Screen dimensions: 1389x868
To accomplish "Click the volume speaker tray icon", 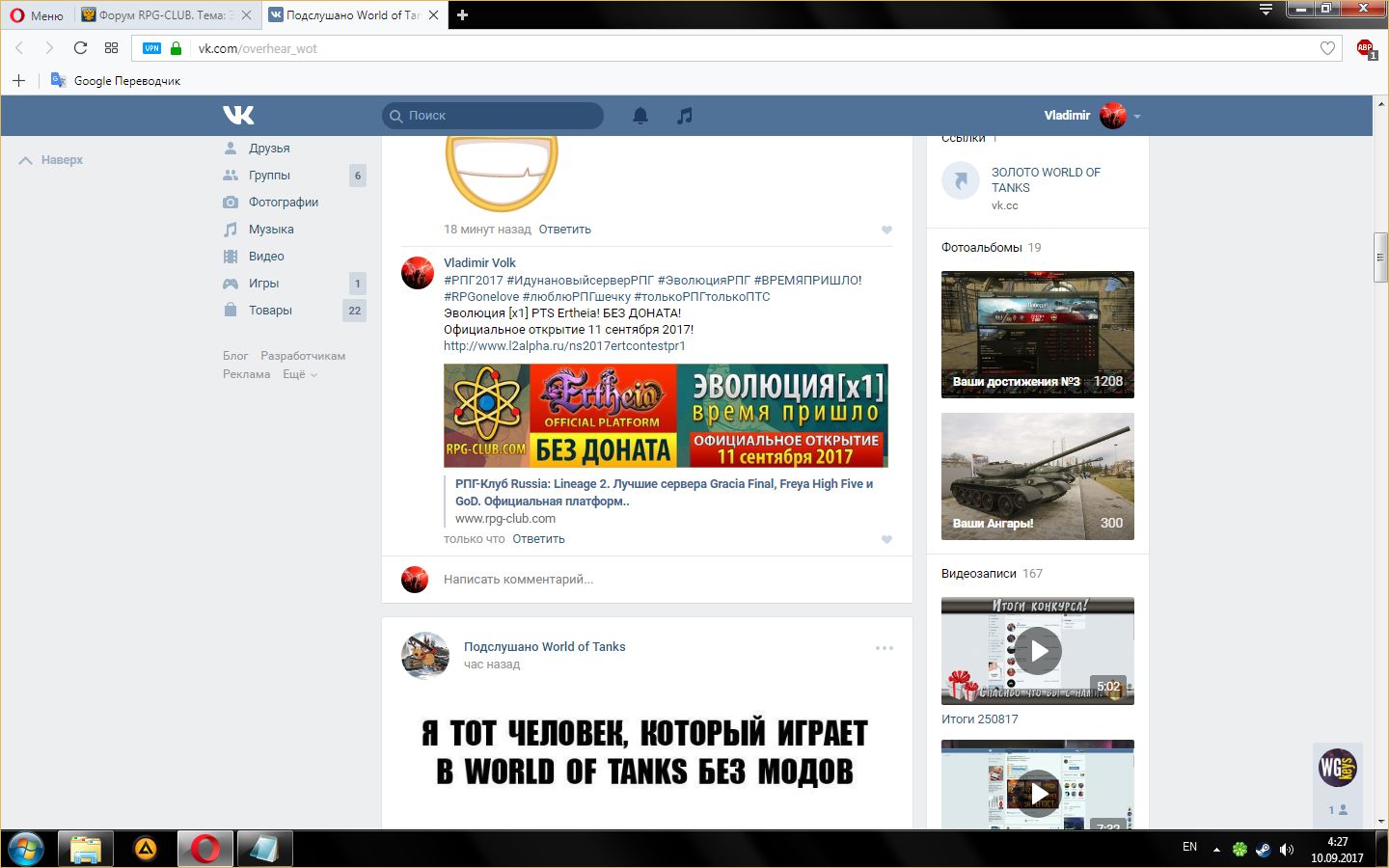I will 1286,850.
